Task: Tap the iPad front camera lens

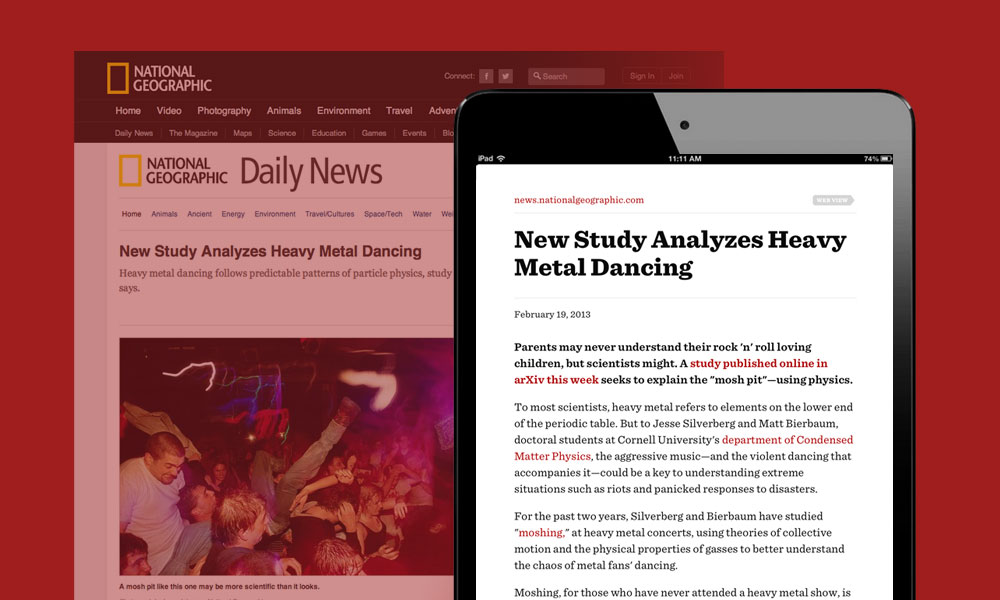Action: 684,125
